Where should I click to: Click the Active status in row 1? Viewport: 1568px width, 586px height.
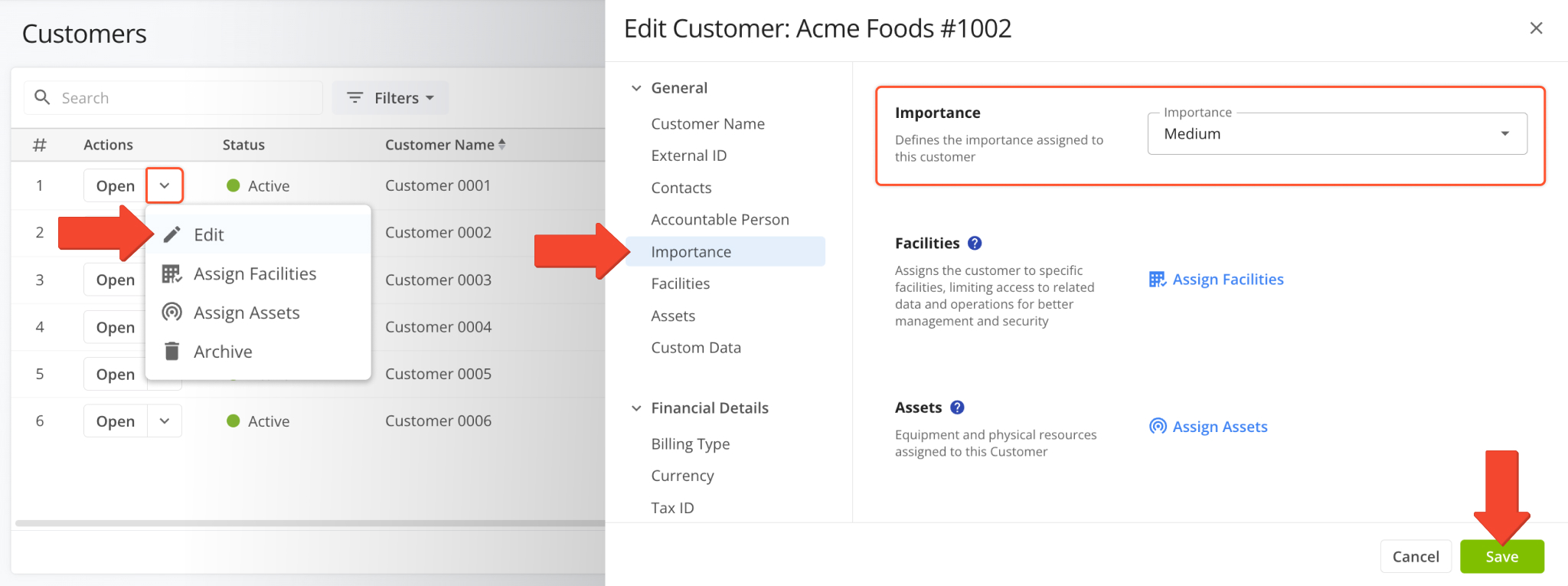(x=258, y=185)
